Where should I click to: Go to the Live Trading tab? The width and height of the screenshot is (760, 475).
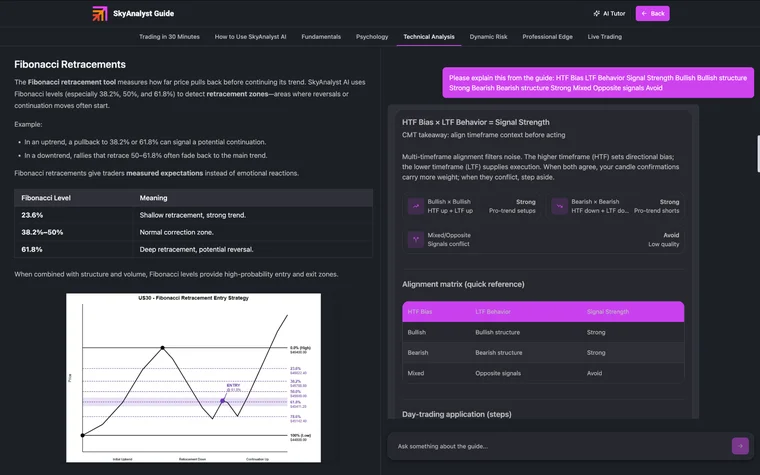pos(604,37)
